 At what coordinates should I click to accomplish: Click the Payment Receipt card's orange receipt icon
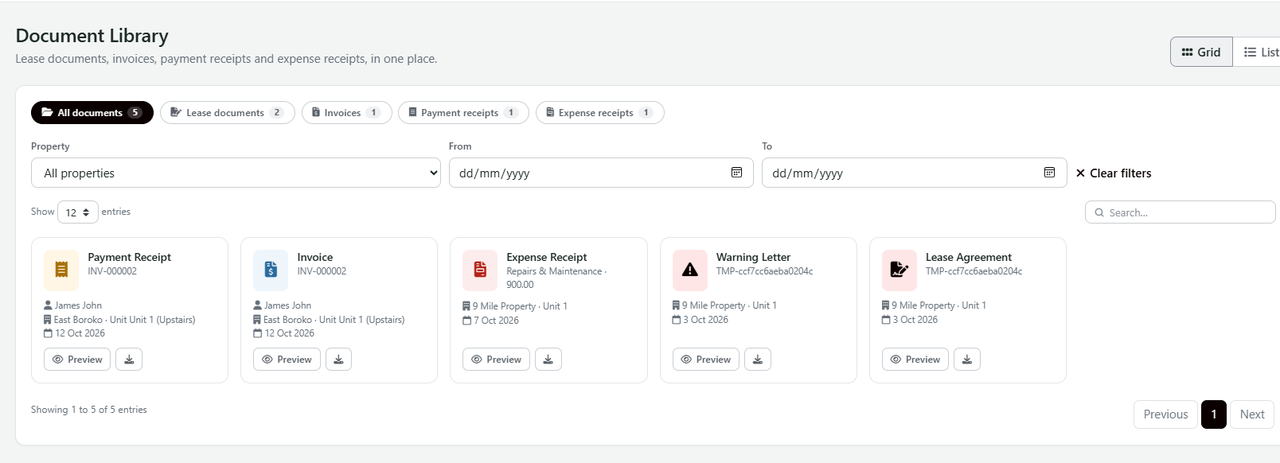click(x=62, y=270)
